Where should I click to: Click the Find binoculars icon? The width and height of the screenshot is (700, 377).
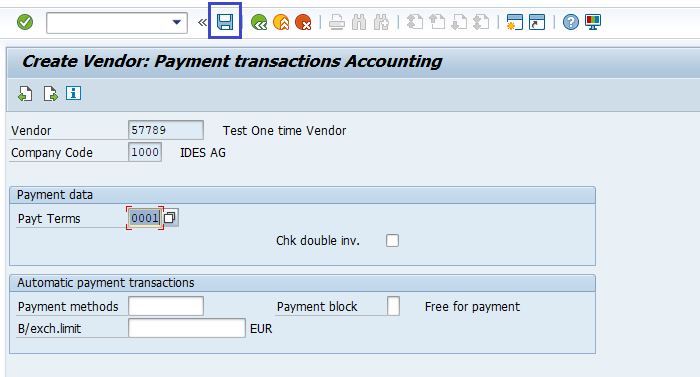[359, 22]
